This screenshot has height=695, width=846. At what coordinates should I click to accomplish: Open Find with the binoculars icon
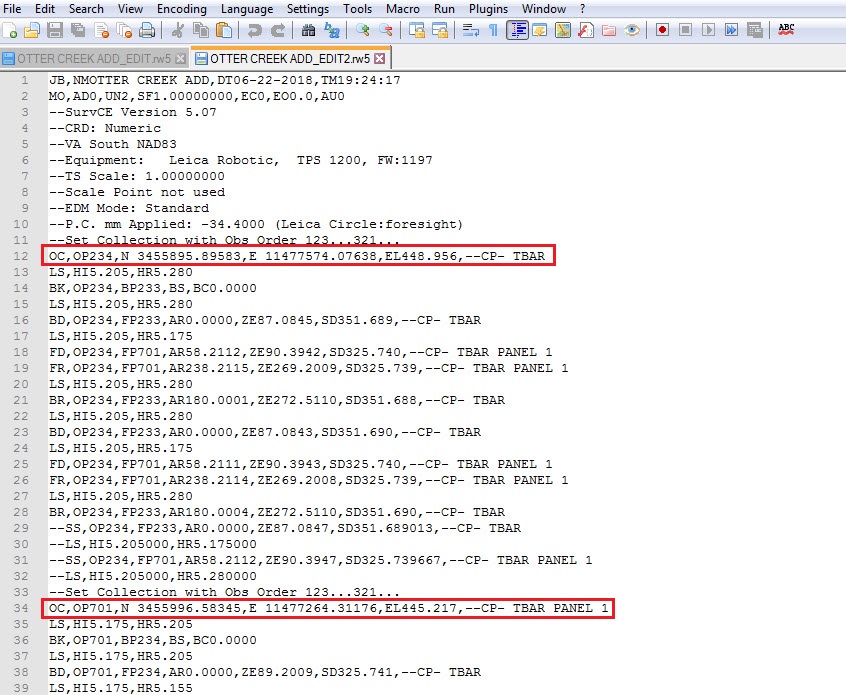[308, 30]
